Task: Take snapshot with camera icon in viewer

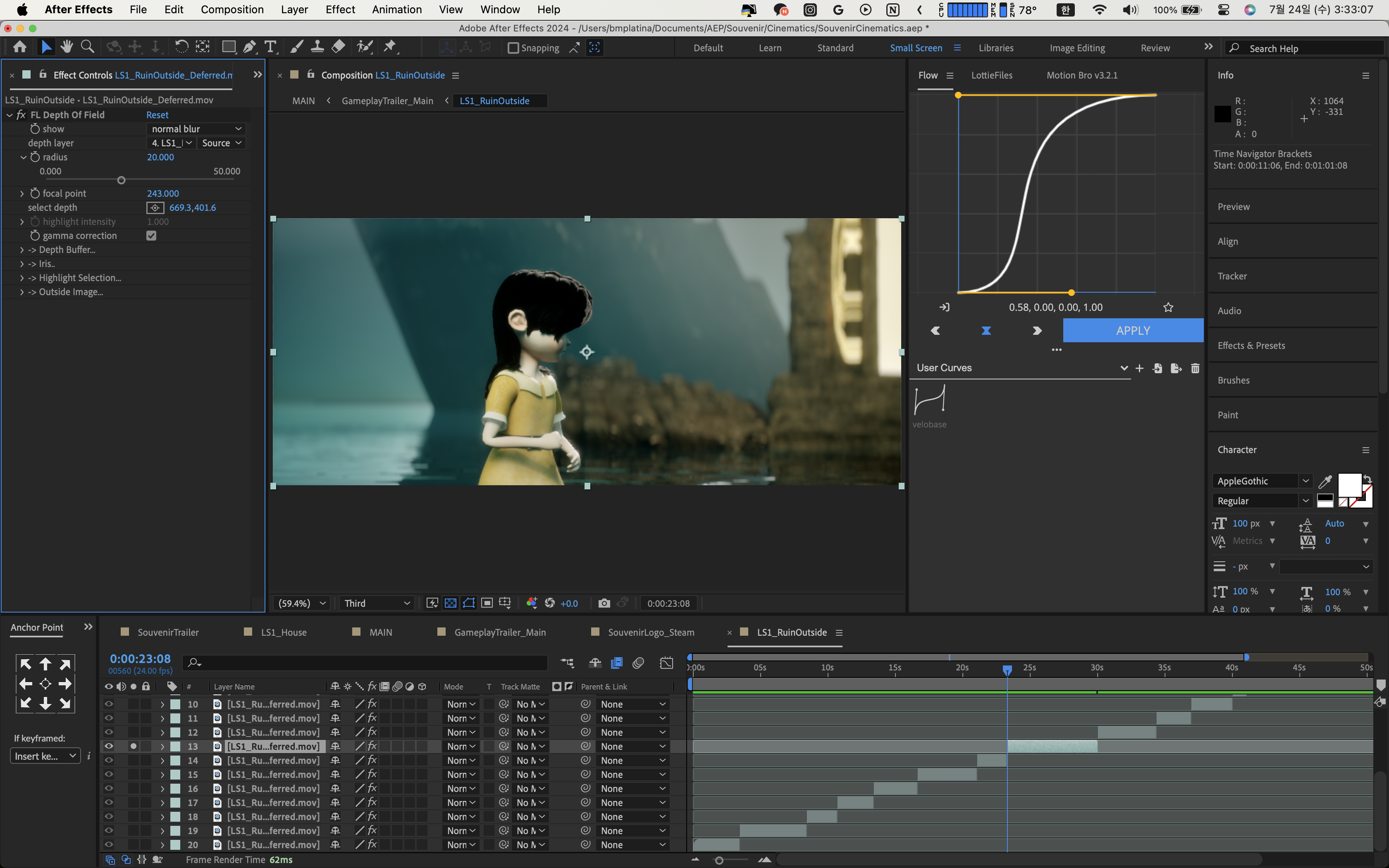Action: click(604, 603)
